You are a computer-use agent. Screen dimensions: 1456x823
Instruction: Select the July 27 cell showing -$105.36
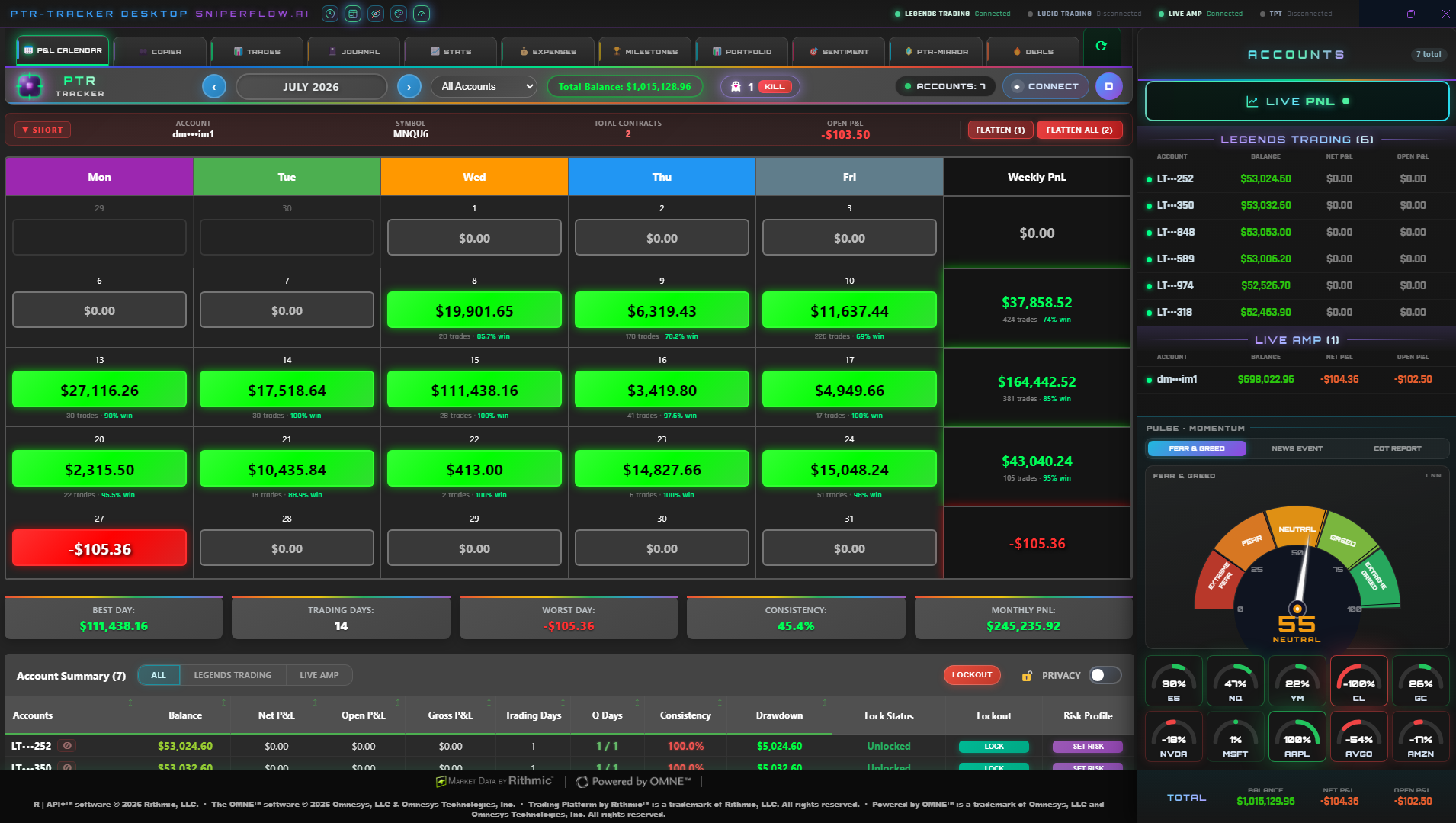pyautogui.click(x=99, y=548)
